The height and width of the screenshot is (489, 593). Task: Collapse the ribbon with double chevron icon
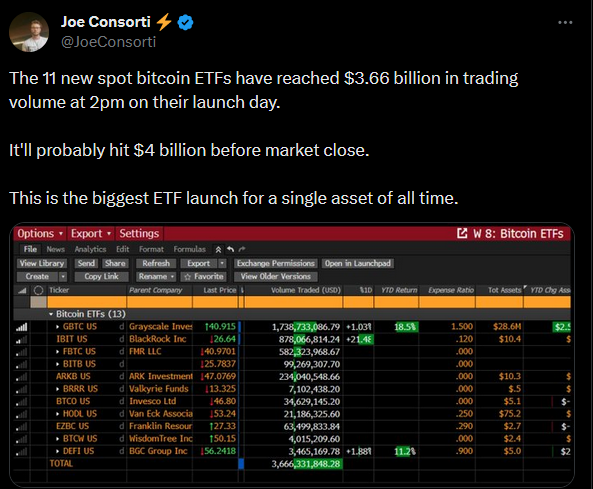point(218,250)
